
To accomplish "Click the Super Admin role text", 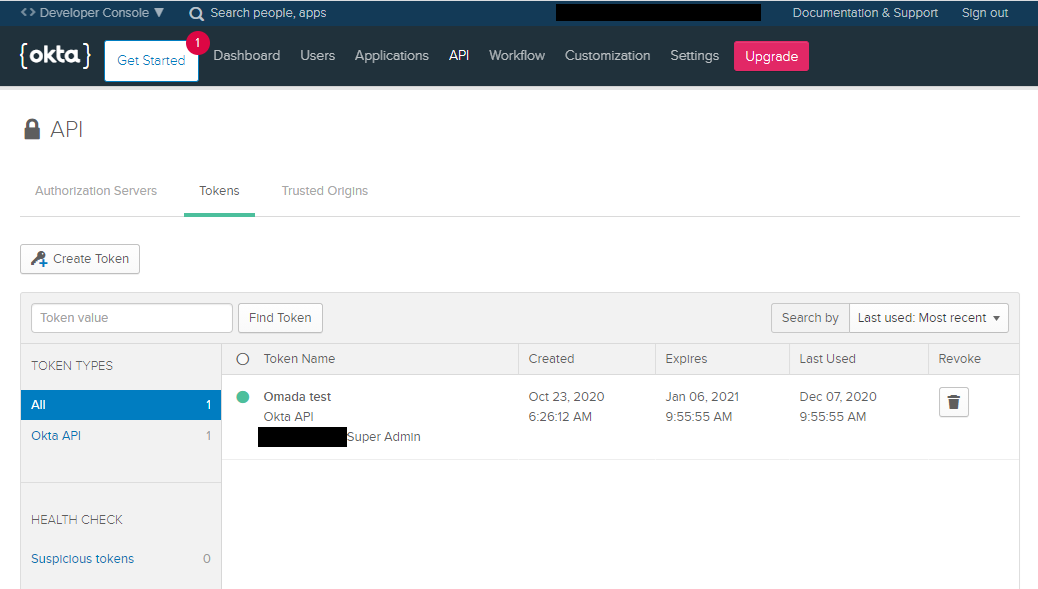I will 384,437.
